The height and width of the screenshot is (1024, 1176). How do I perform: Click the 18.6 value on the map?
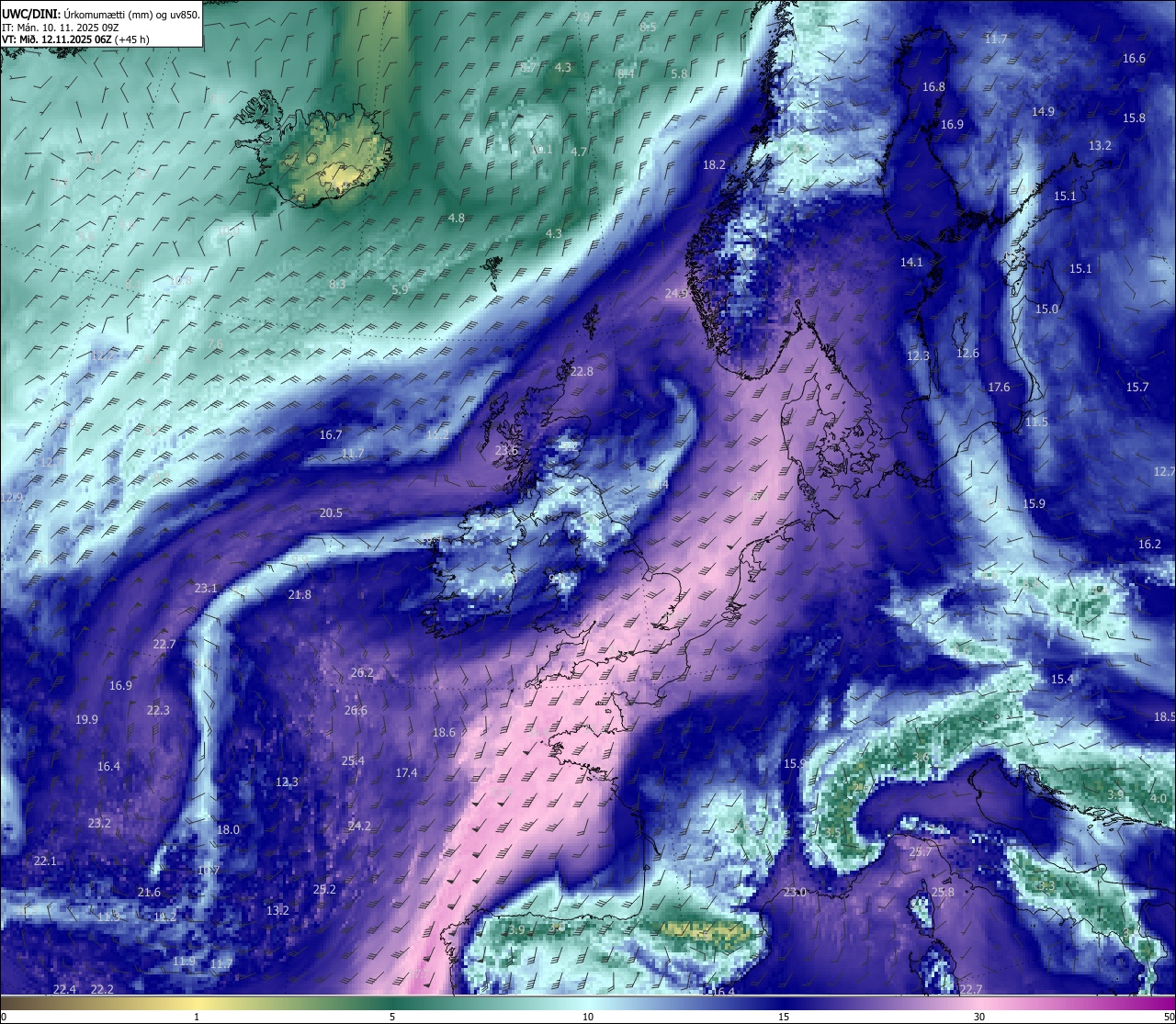pyautogui.click(x=444, y=732)
